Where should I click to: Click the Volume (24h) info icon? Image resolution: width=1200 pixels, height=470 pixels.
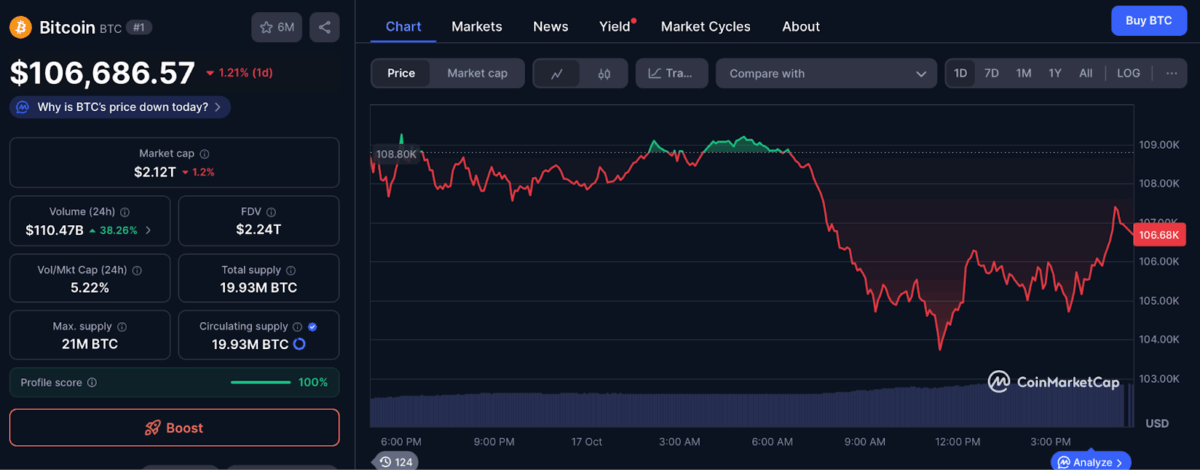coord(125,212)
